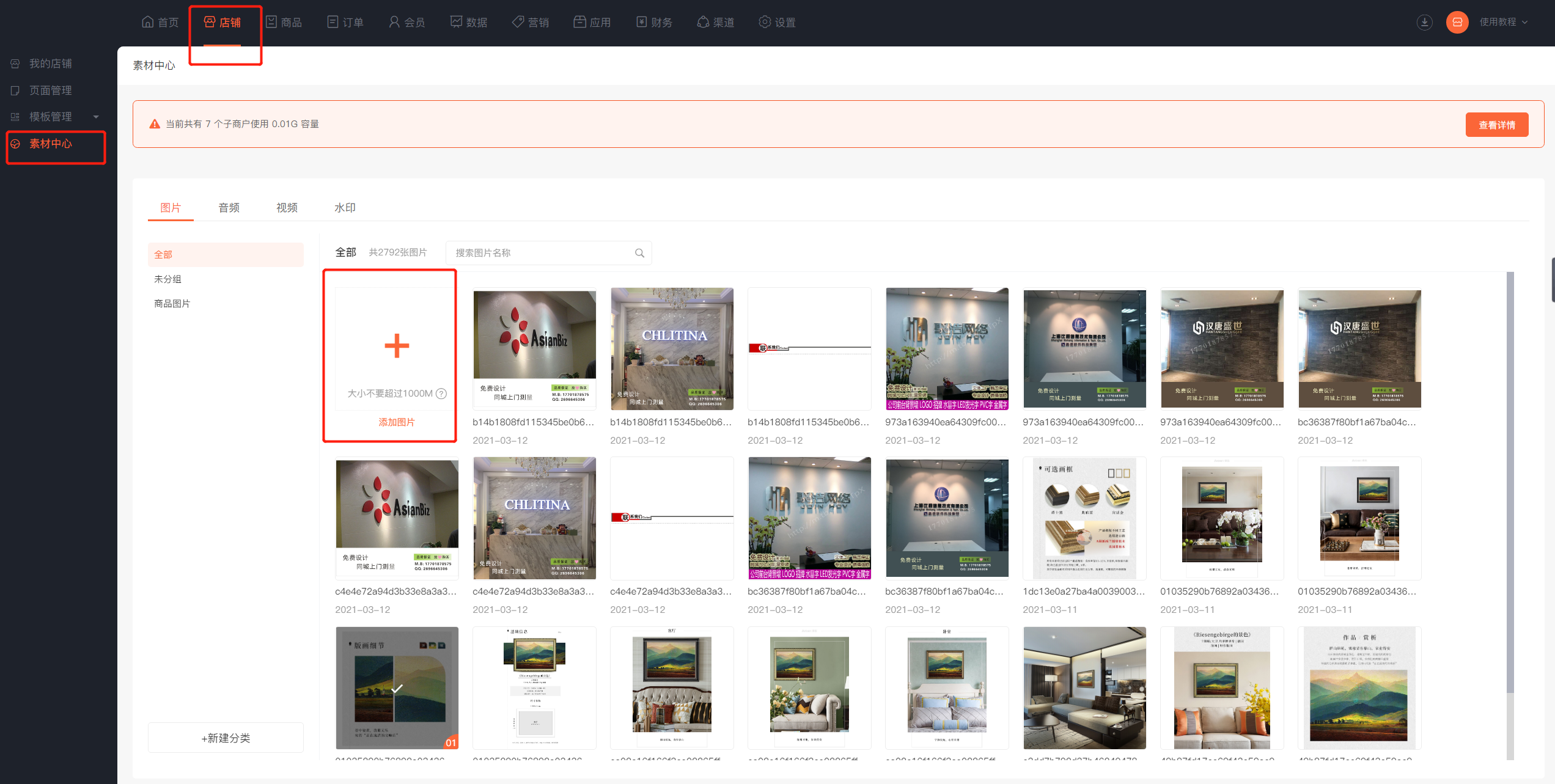Select the dark bedroom interior thumbnail

click(x=1084, y=688)
